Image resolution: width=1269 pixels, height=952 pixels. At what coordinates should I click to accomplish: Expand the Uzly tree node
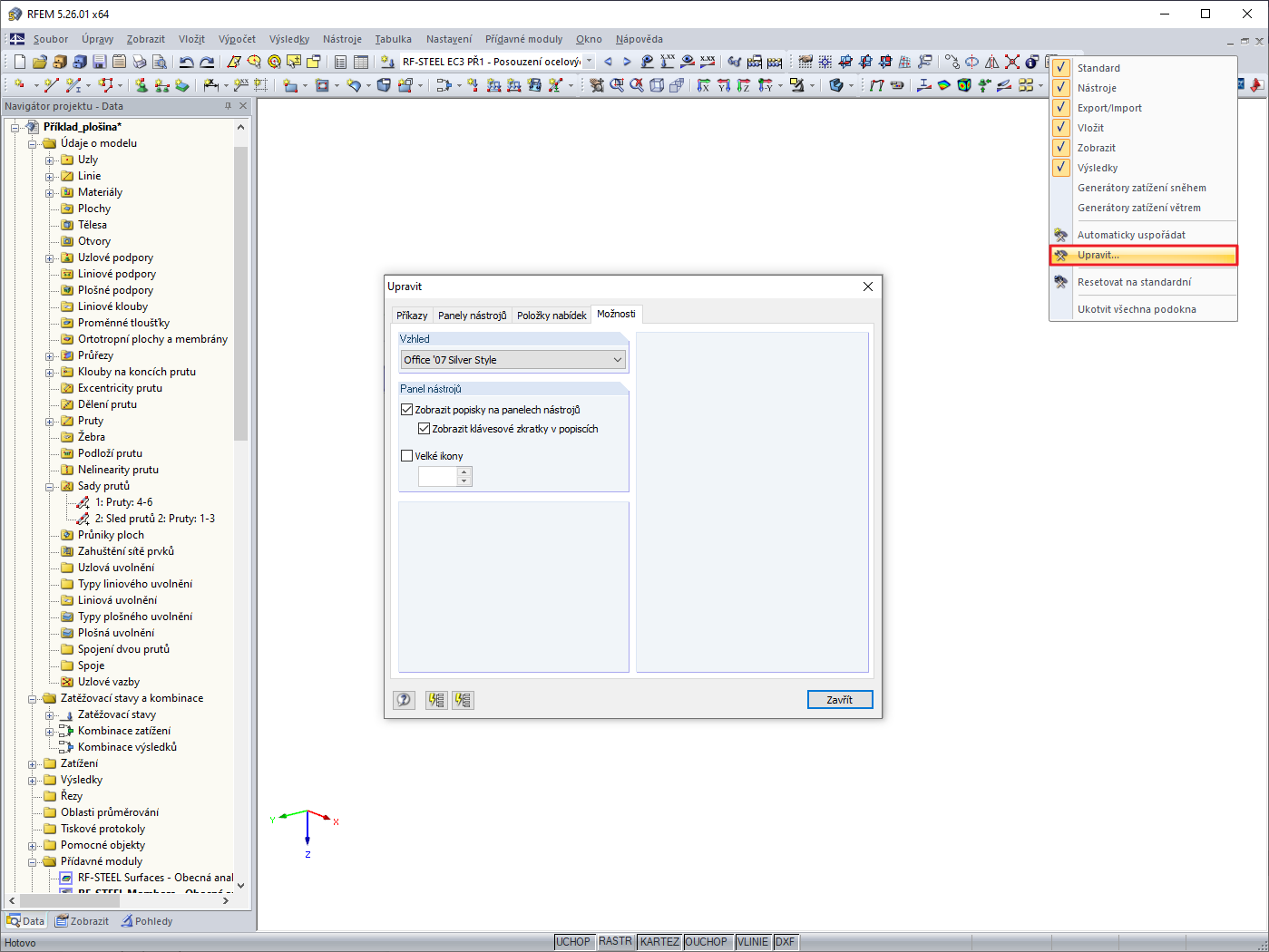(50, 160)
